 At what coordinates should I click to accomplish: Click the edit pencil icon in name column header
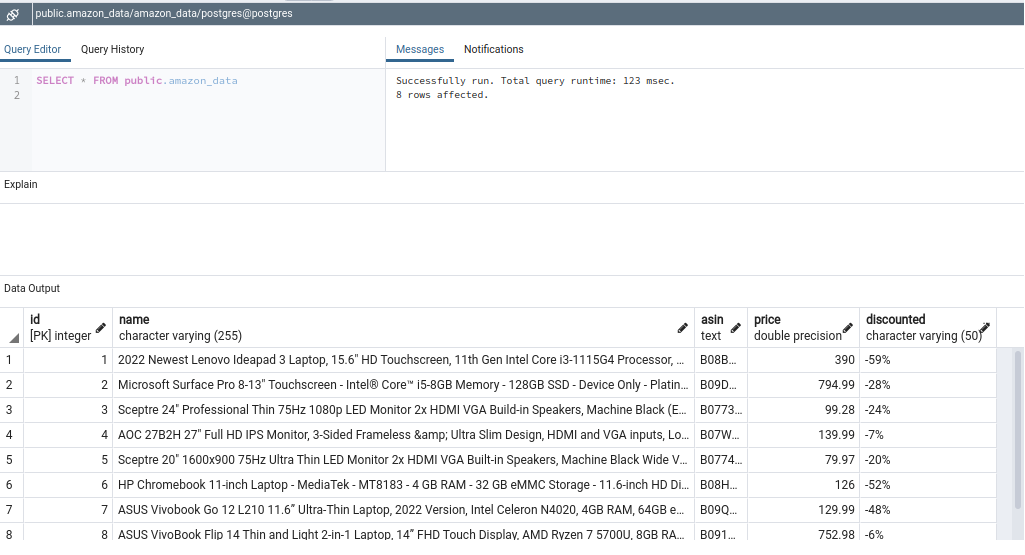click(x=682, y=328)
